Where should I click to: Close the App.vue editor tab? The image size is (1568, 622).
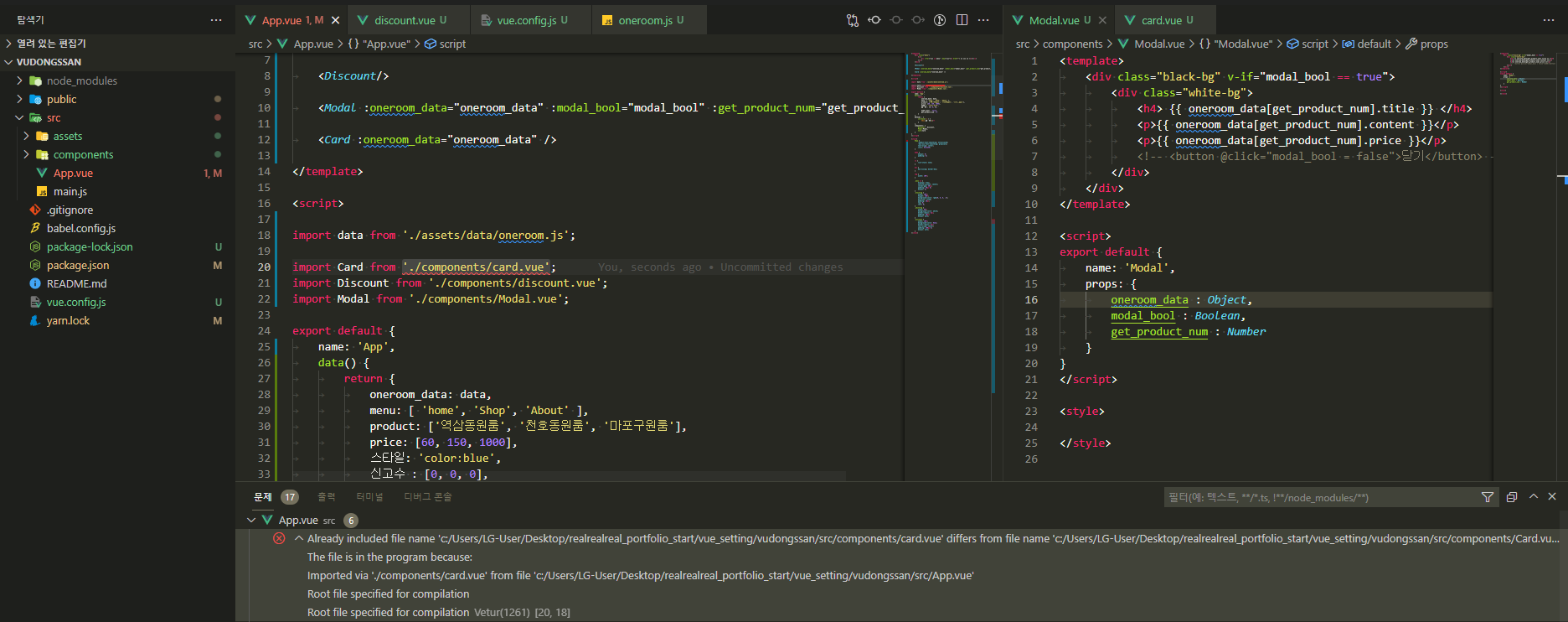[x=336, y=20]
